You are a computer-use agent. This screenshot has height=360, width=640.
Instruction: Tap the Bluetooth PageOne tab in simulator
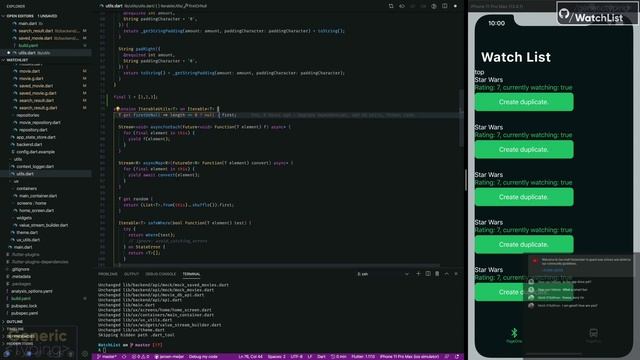[x=514, y=336]
